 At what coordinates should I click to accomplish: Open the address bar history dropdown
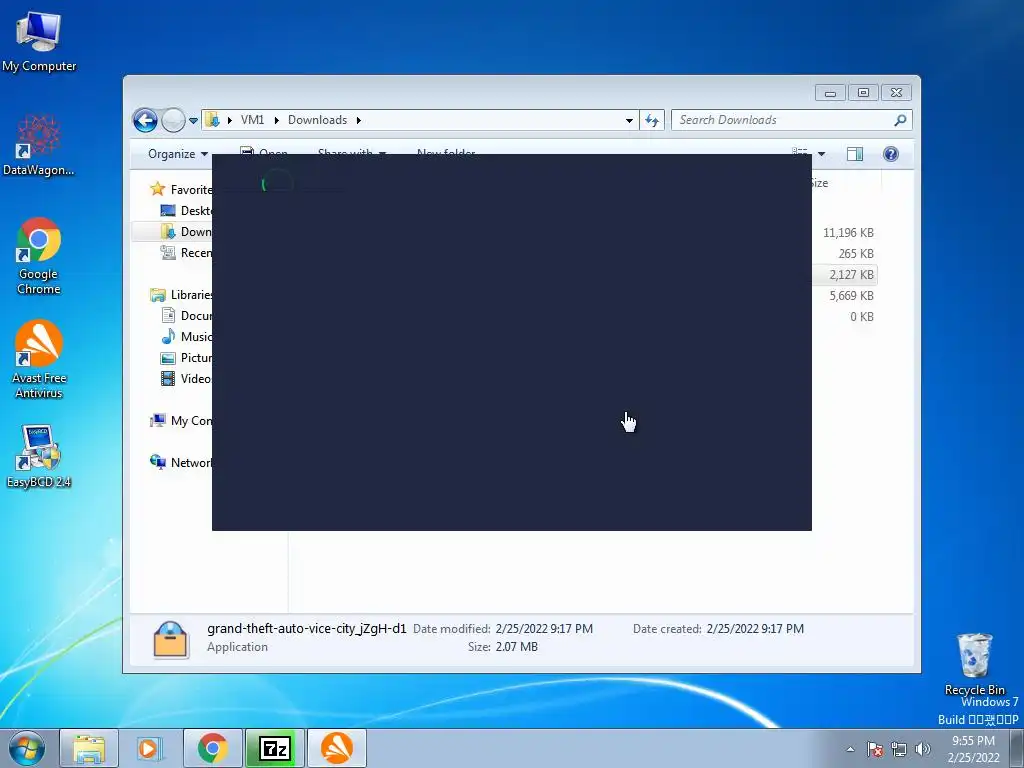629,120
